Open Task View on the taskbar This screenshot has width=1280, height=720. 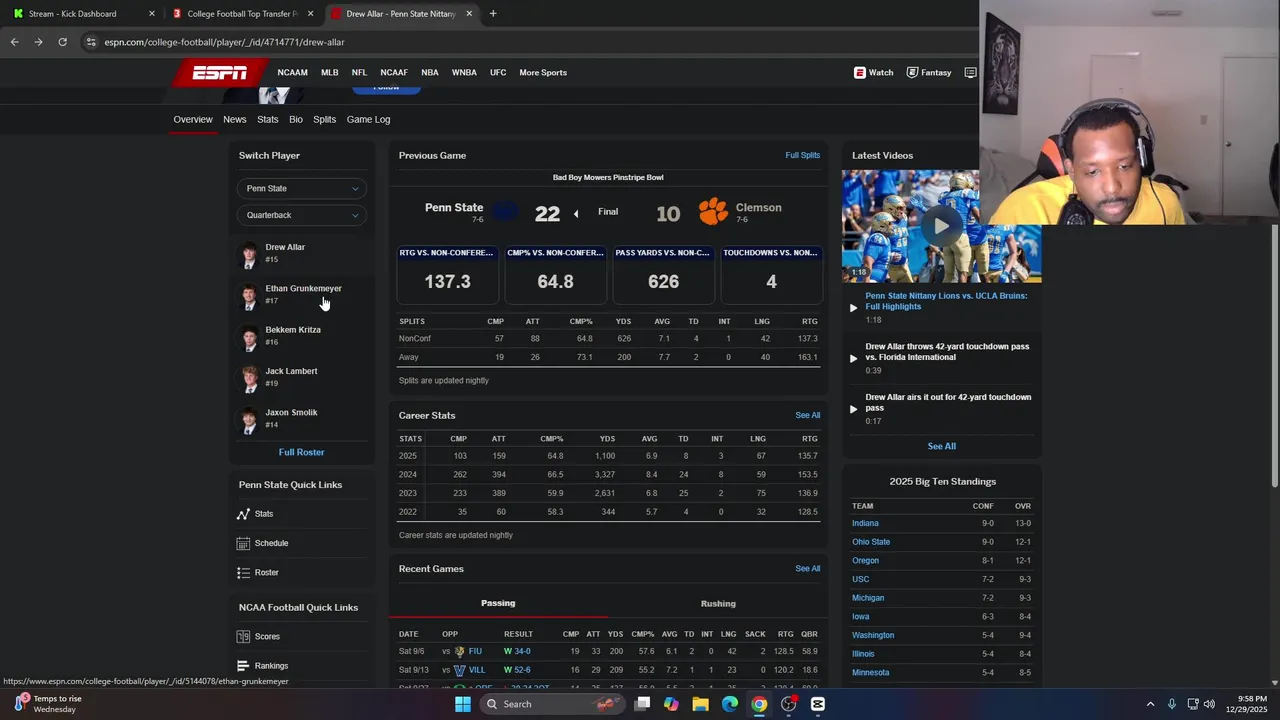642,704
